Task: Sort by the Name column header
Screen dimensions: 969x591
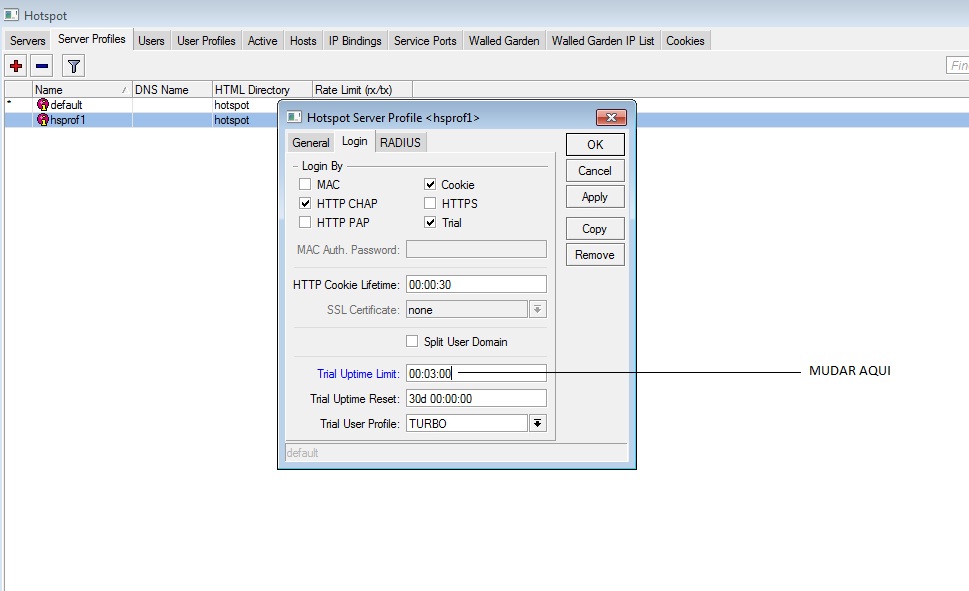Action: coord(82,90)
